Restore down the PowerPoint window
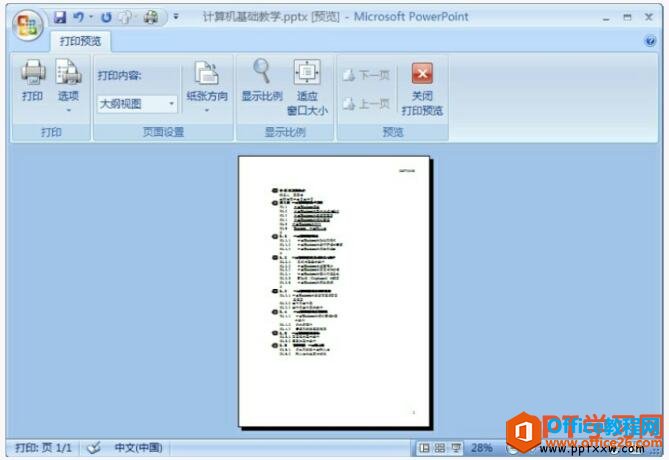669x460 pixels. (627, 17)
